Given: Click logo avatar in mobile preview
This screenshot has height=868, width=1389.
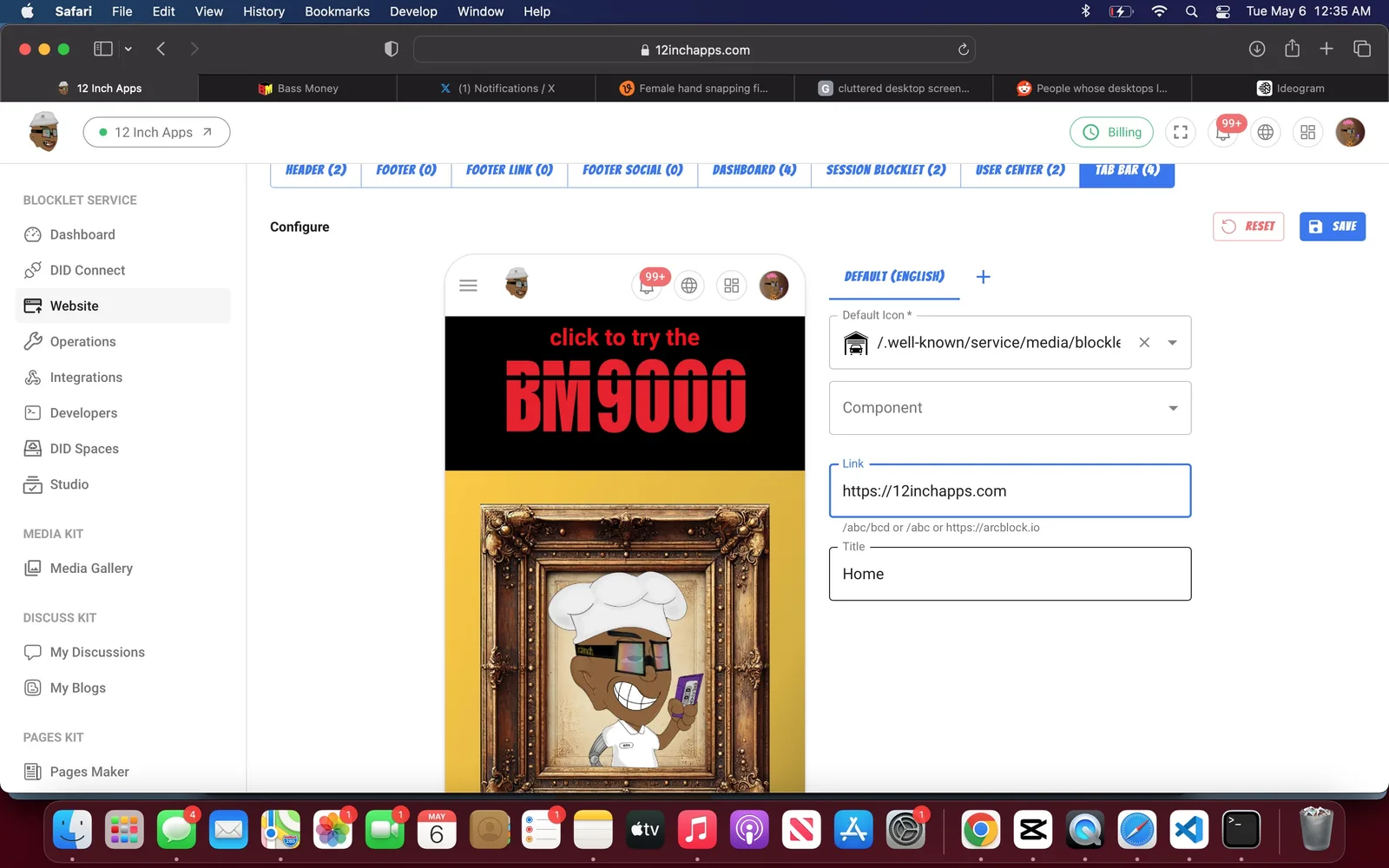Looking at the screenshot, I should (517, 284).
